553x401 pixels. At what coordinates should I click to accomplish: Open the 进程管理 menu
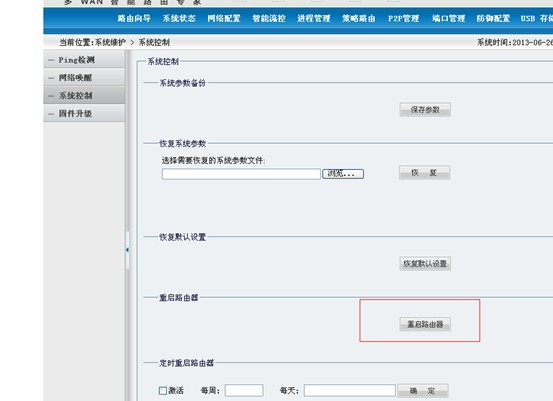(x=314, y=18)
